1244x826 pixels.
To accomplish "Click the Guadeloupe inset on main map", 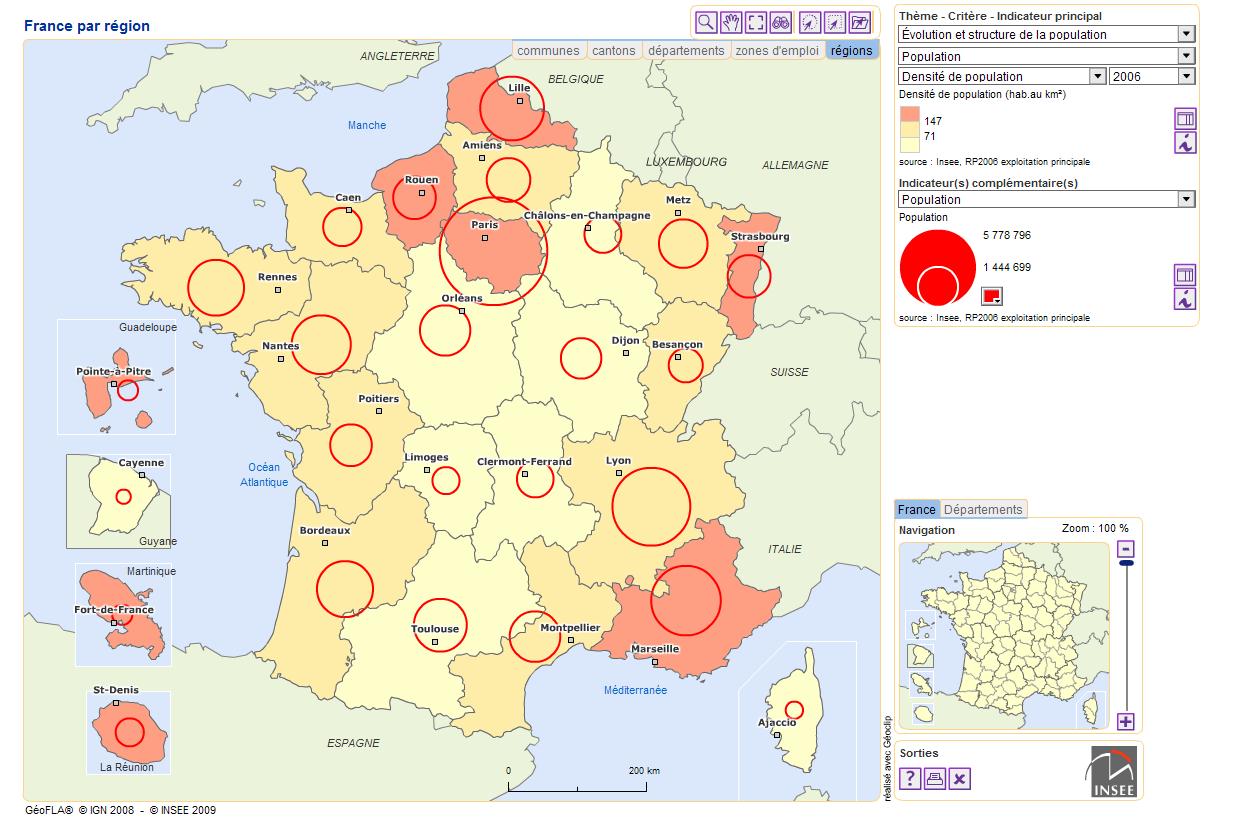I will tap(116, 377).
